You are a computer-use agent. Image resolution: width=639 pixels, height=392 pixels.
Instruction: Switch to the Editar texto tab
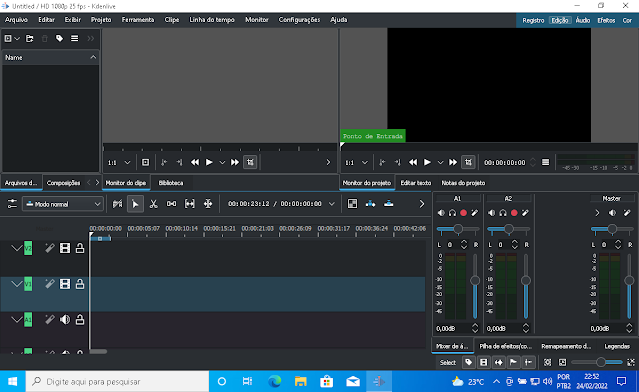416,183
